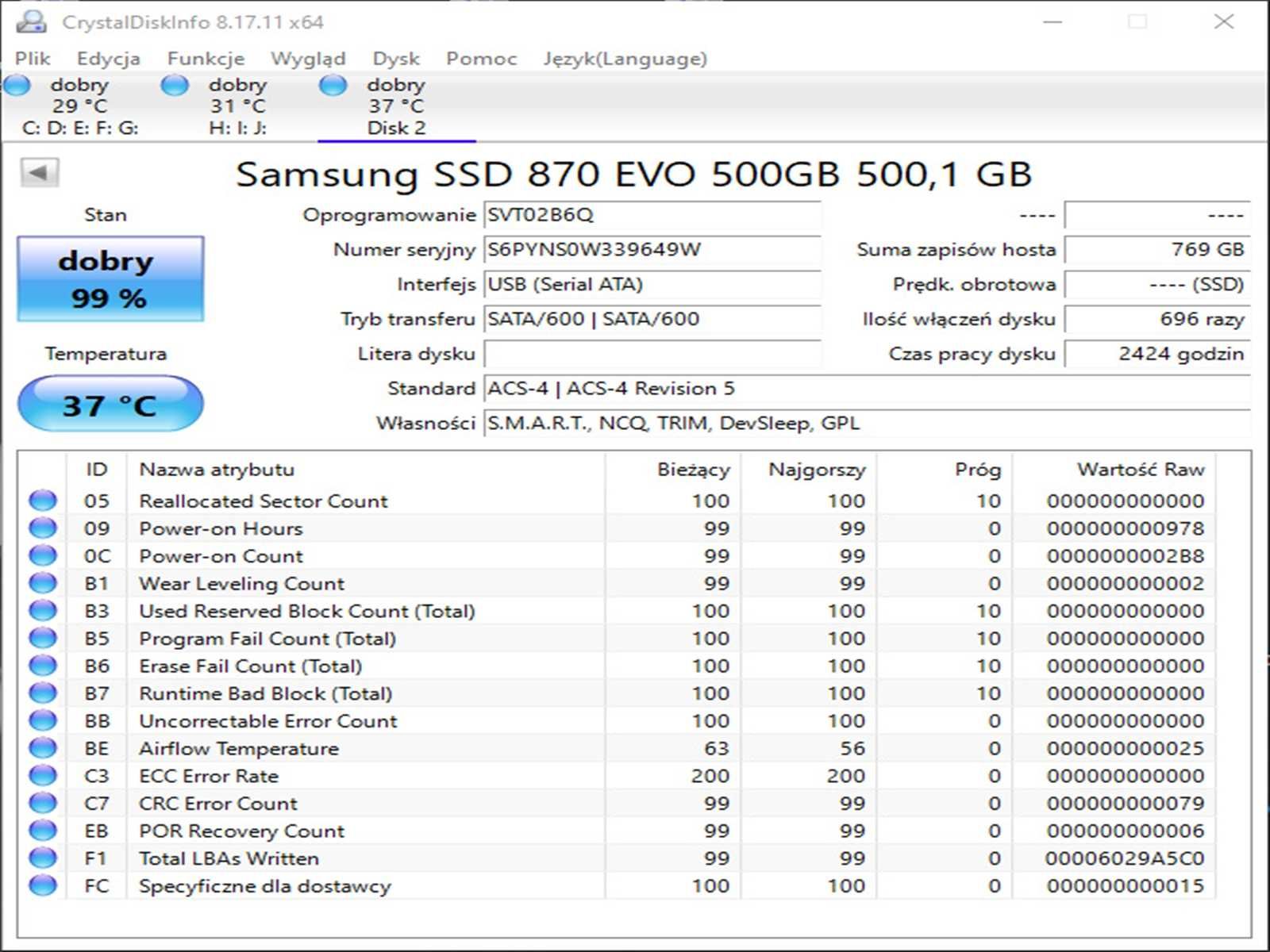
Task: Click status orb for Program Fail Count
Action: click(x=43, y=638)
